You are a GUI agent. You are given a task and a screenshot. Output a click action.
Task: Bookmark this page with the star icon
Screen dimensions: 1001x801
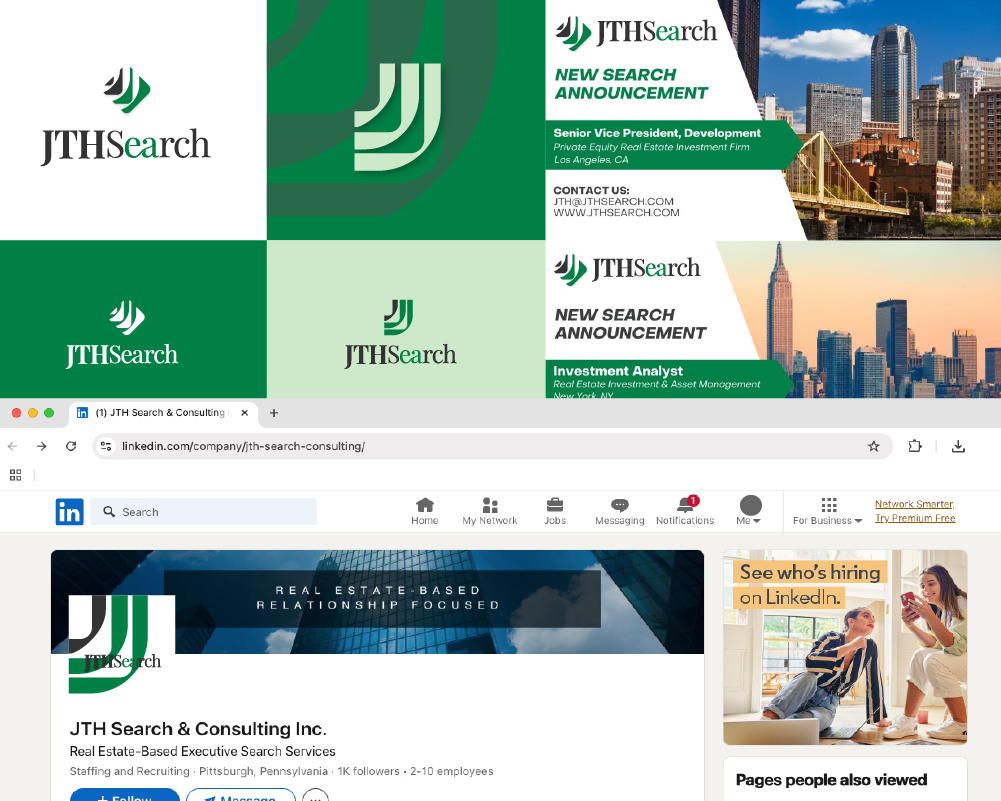coord(874,446)
